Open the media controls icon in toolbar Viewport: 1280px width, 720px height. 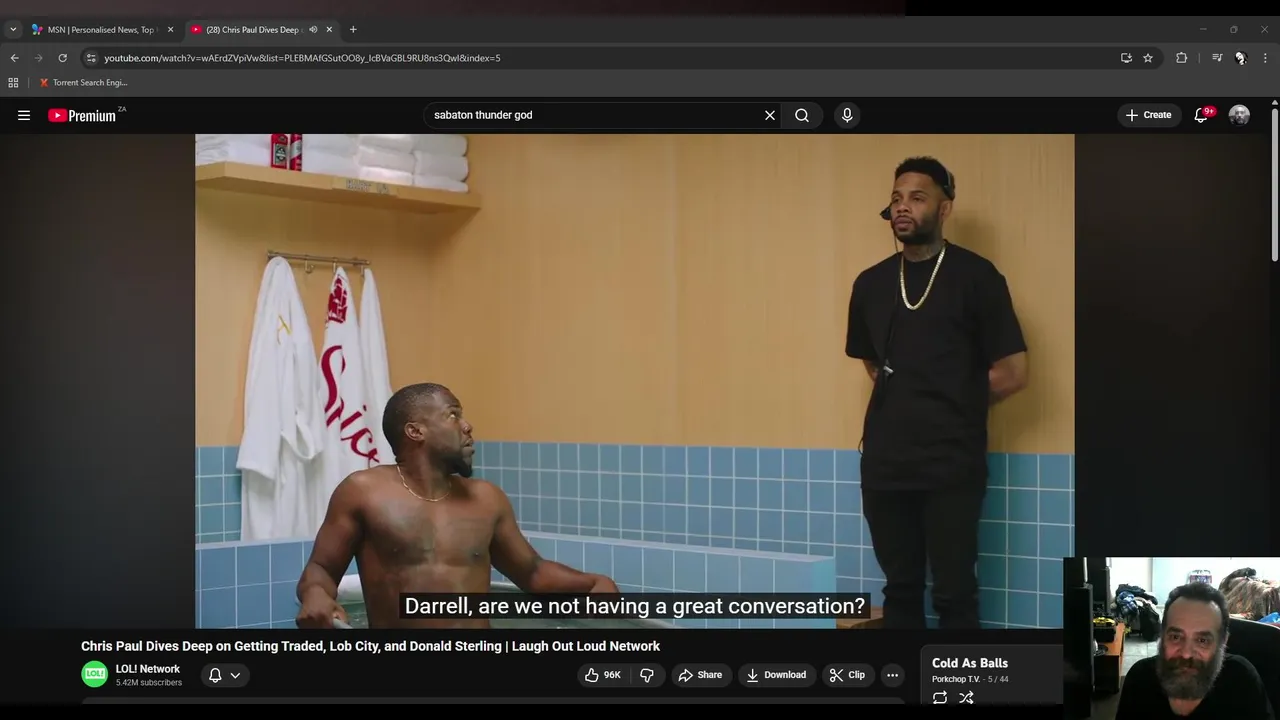pos(1217,58)
